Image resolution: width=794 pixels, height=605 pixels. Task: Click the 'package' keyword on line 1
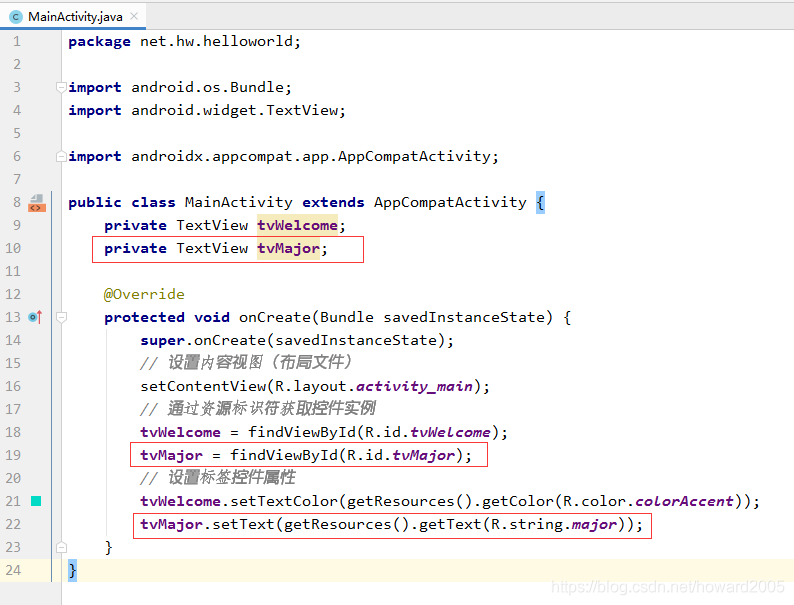99,42
